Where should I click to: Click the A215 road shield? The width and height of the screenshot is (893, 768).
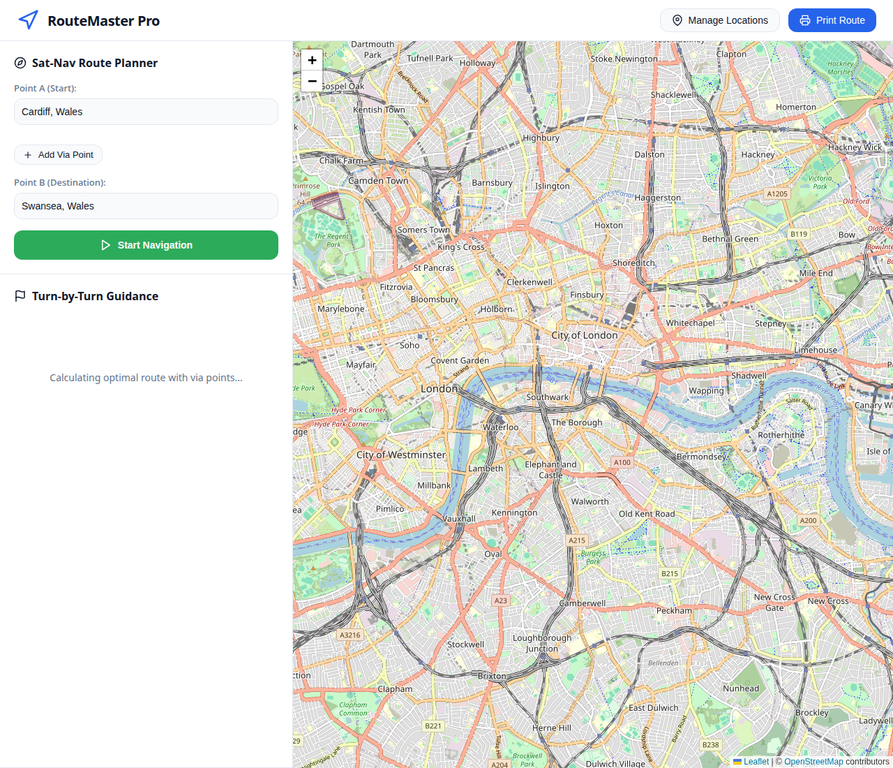577,540
